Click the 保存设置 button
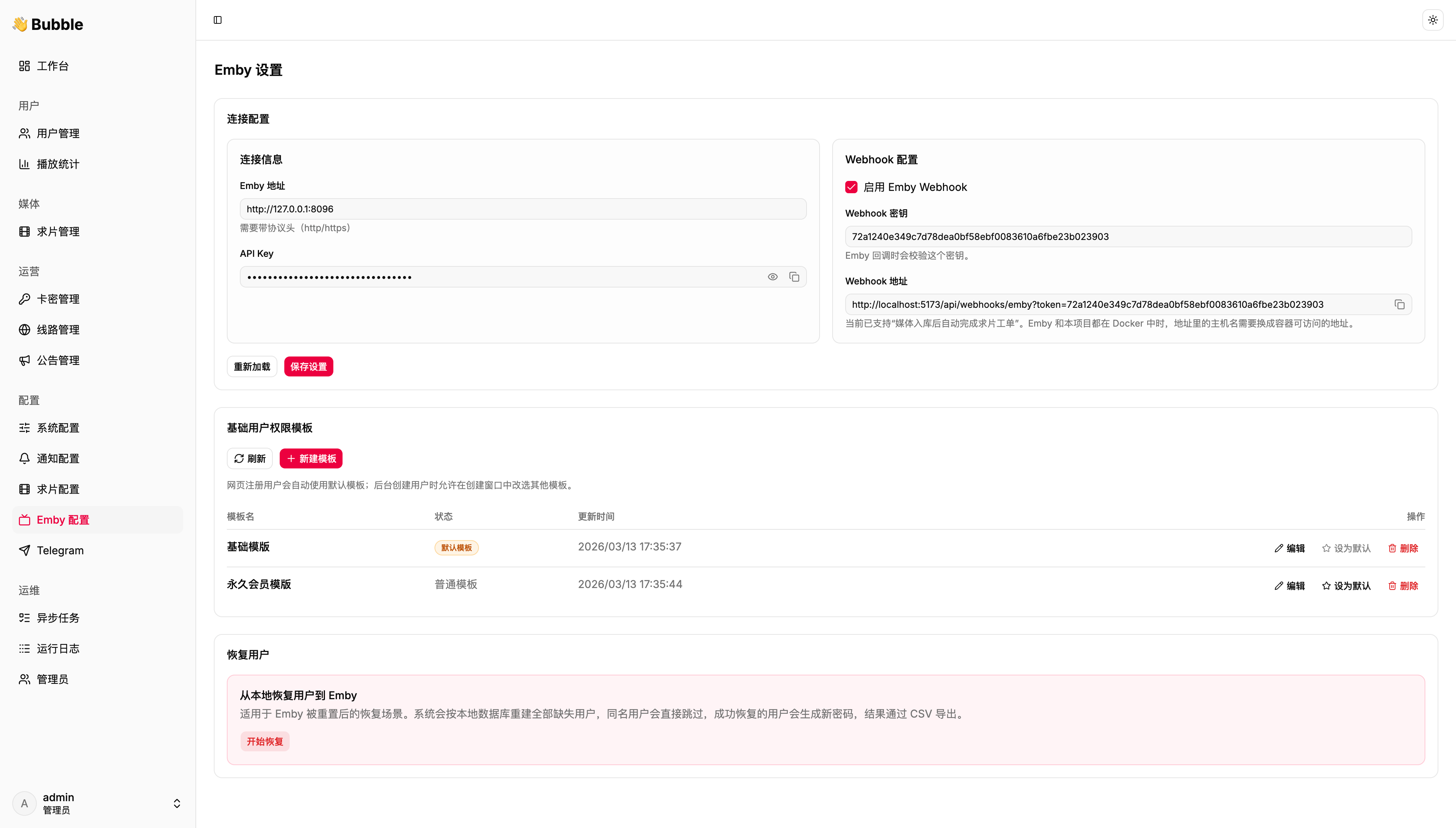The height and width of the screenshot is (828, 1456). point(308,367)
